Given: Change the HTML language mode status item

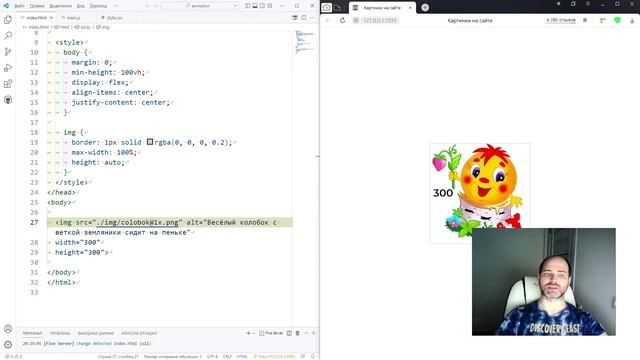Looking at the screenshot, I should coord(242,356).
